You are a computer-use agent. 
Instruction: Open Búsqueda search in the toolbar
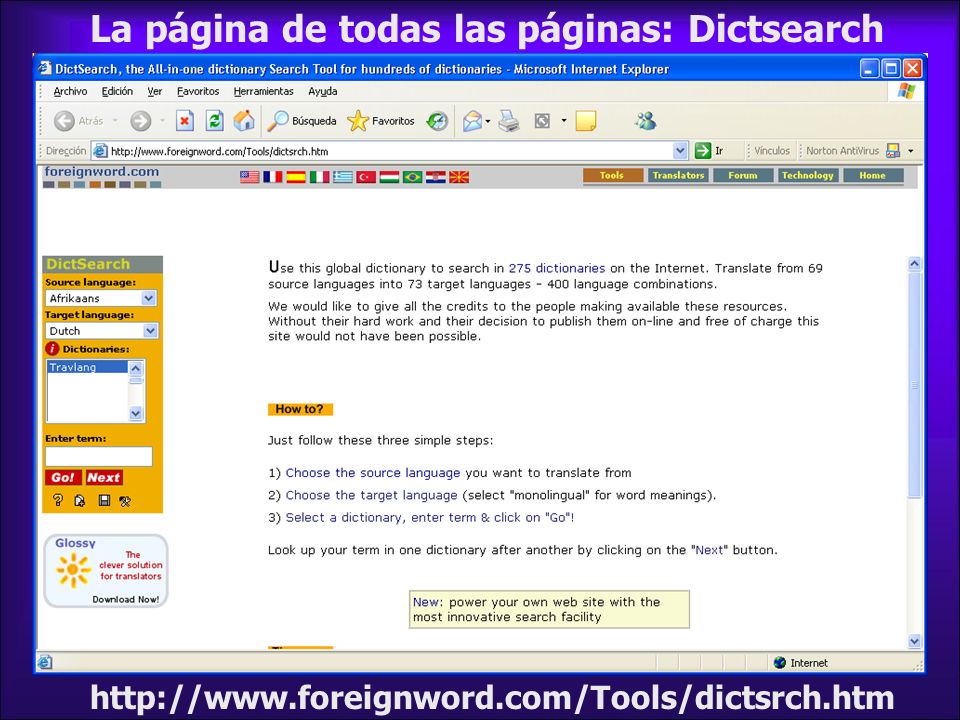(x=302, y=121)
